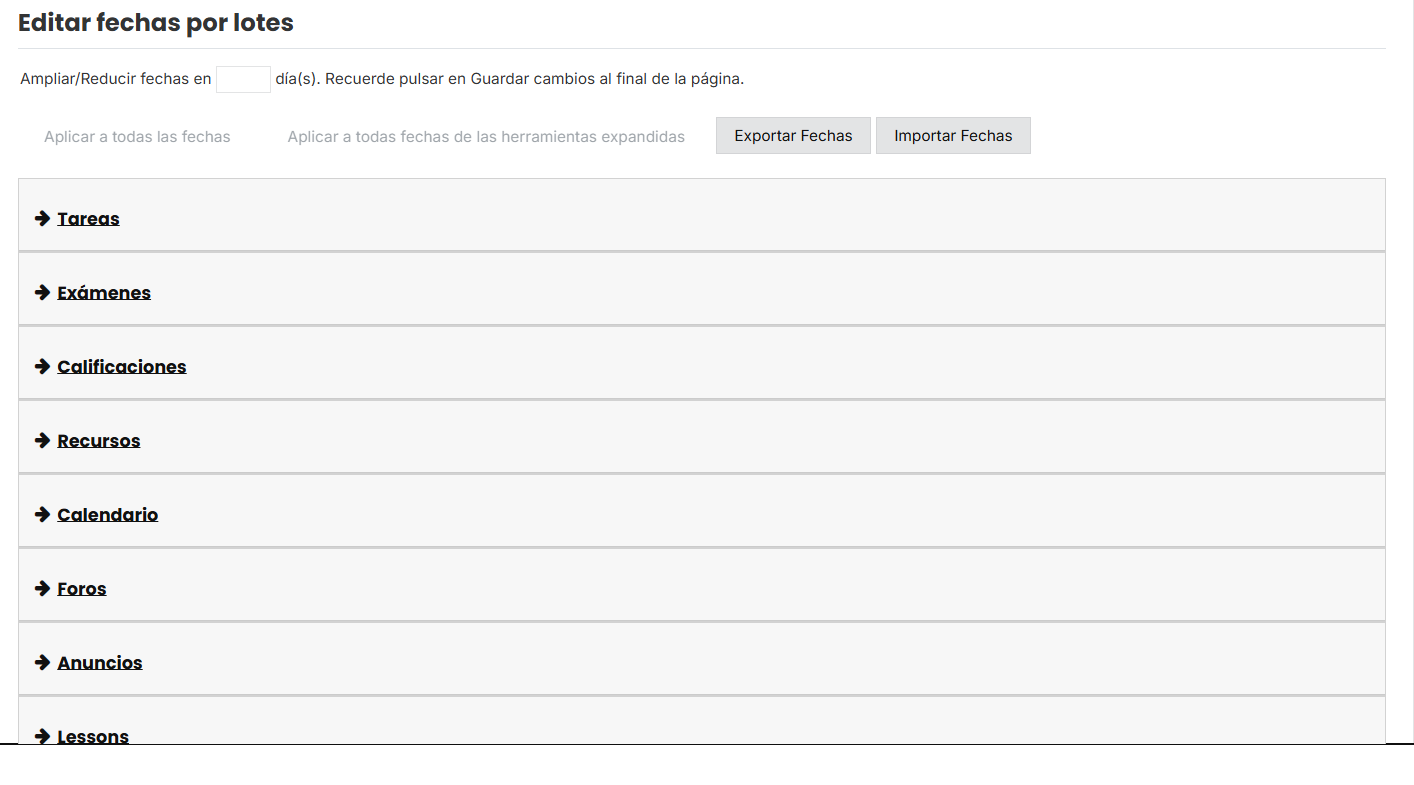Focus the days offset input field
The width and height of the screenshot is (1414, 785).
(x=243, y=79)
